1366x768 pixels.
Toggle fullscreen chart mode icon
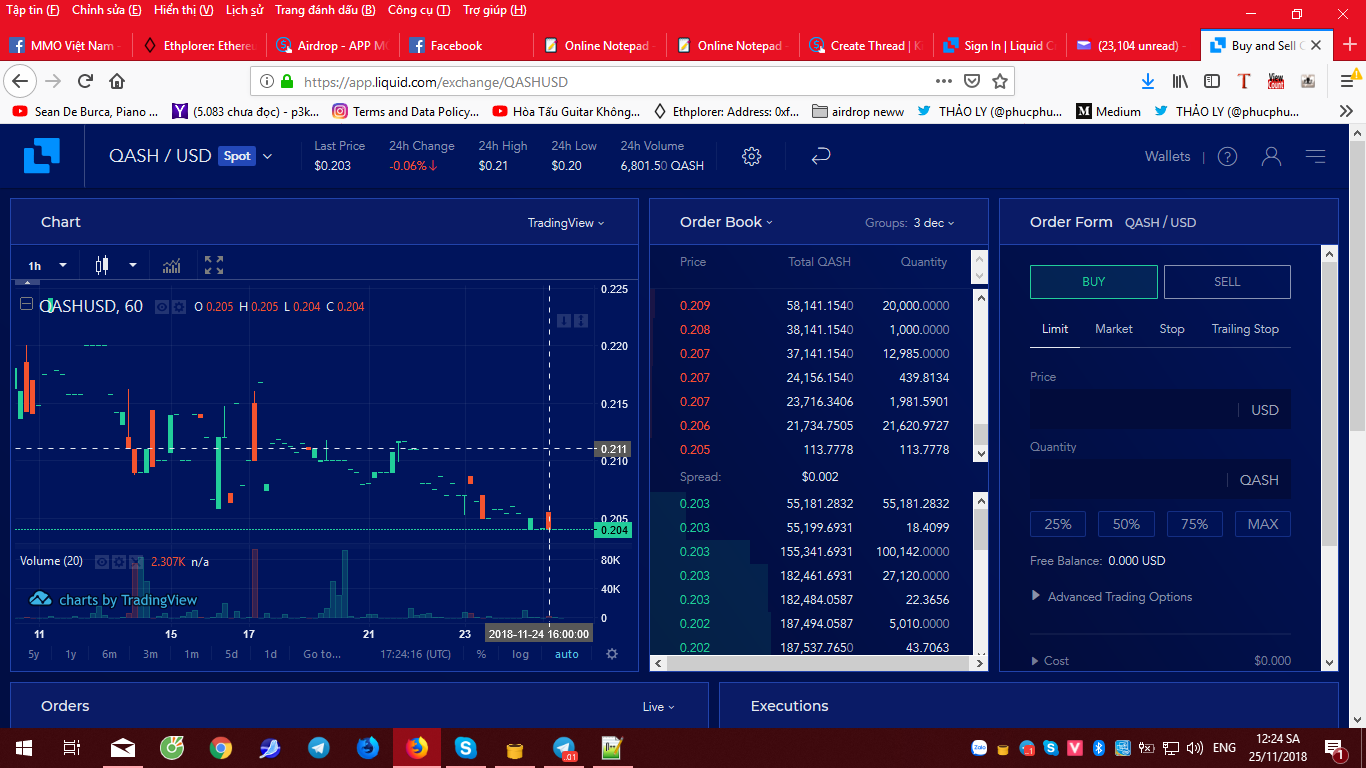coord(214,265)
